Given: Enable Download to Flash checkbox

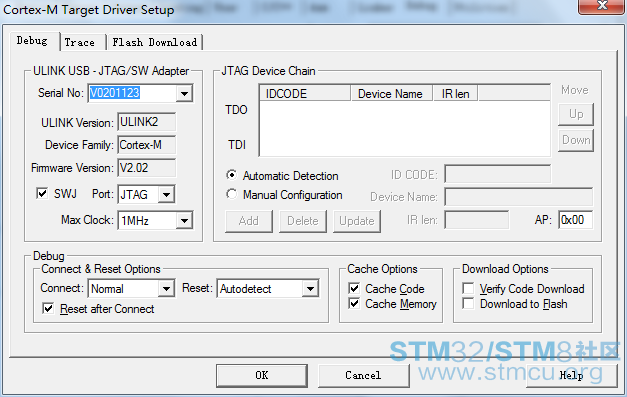Looking at the screenshot, I should point(468,303).
